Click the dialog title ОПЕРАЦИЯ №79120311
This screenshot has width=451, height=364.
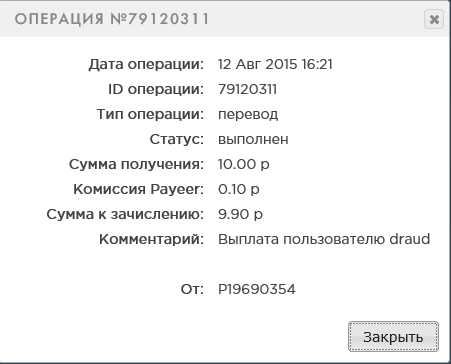pyautogui.click(x=112, y=19)
